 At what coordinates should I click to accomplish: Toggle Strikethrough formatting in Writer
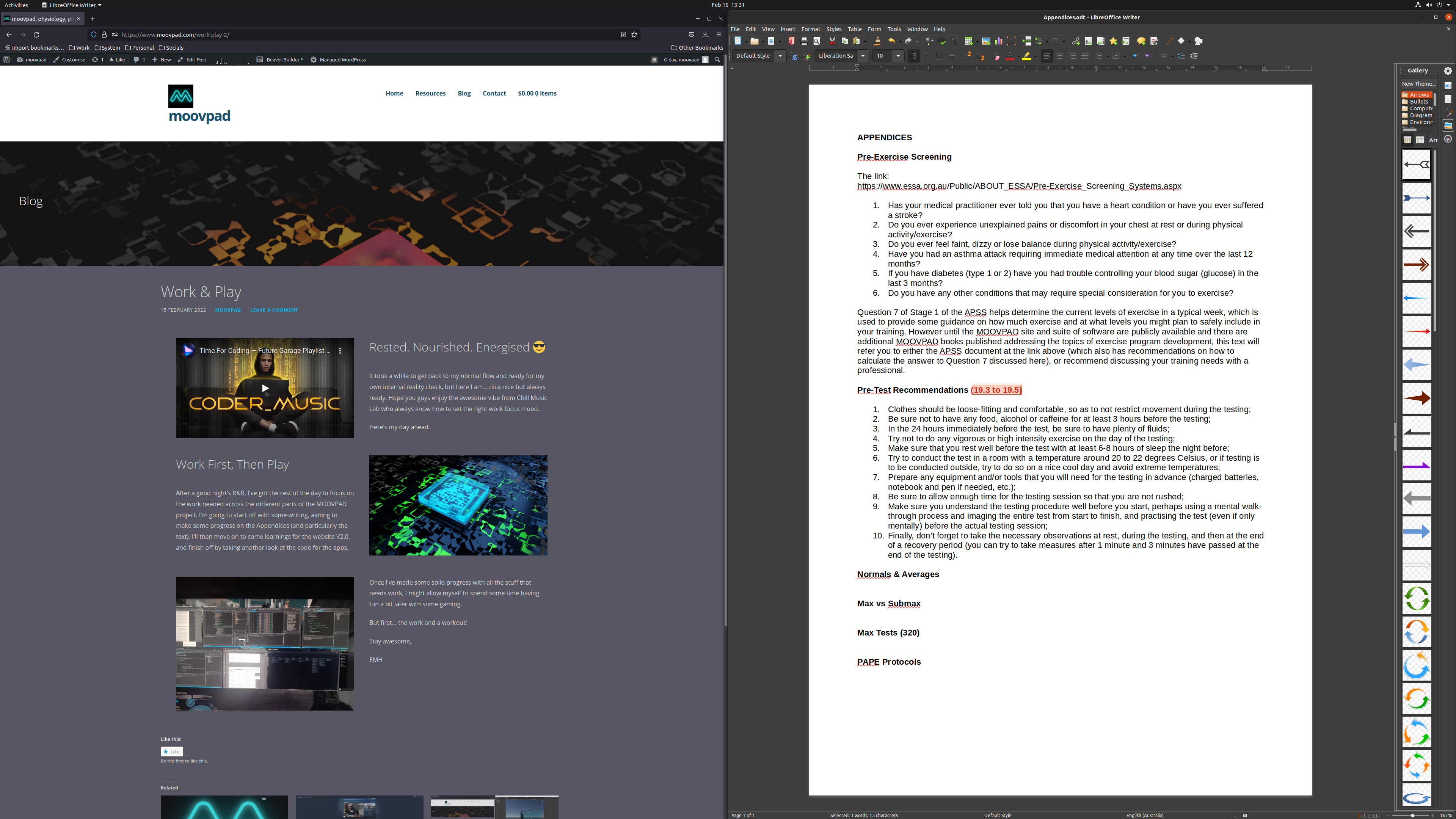(x=952, y=56)
